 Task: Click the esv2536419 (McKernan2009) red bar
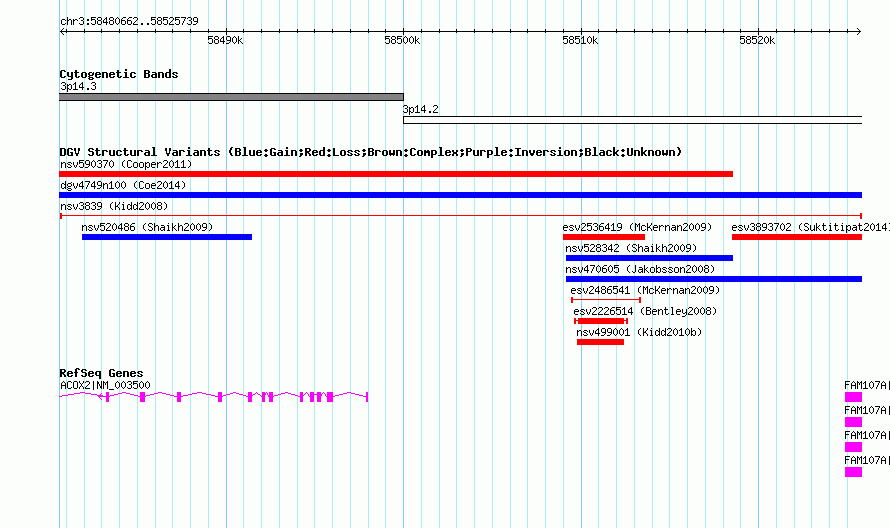click(x=604, y=237)
